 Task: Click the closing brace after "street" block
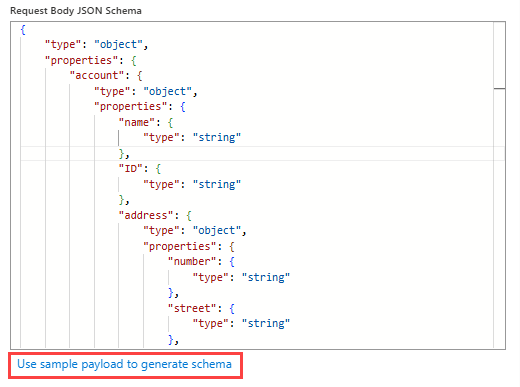[x=171, y=340]
